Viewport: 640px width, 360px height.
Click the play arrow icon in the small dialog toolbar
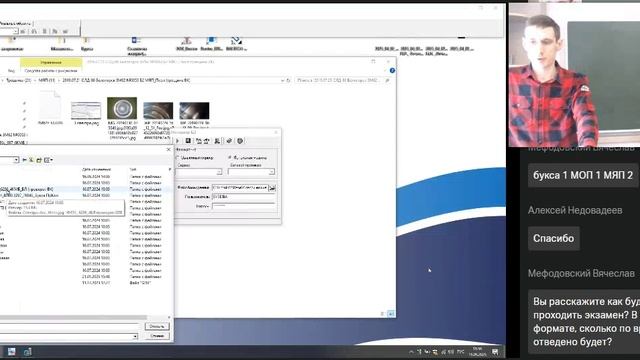coord(178,141)
